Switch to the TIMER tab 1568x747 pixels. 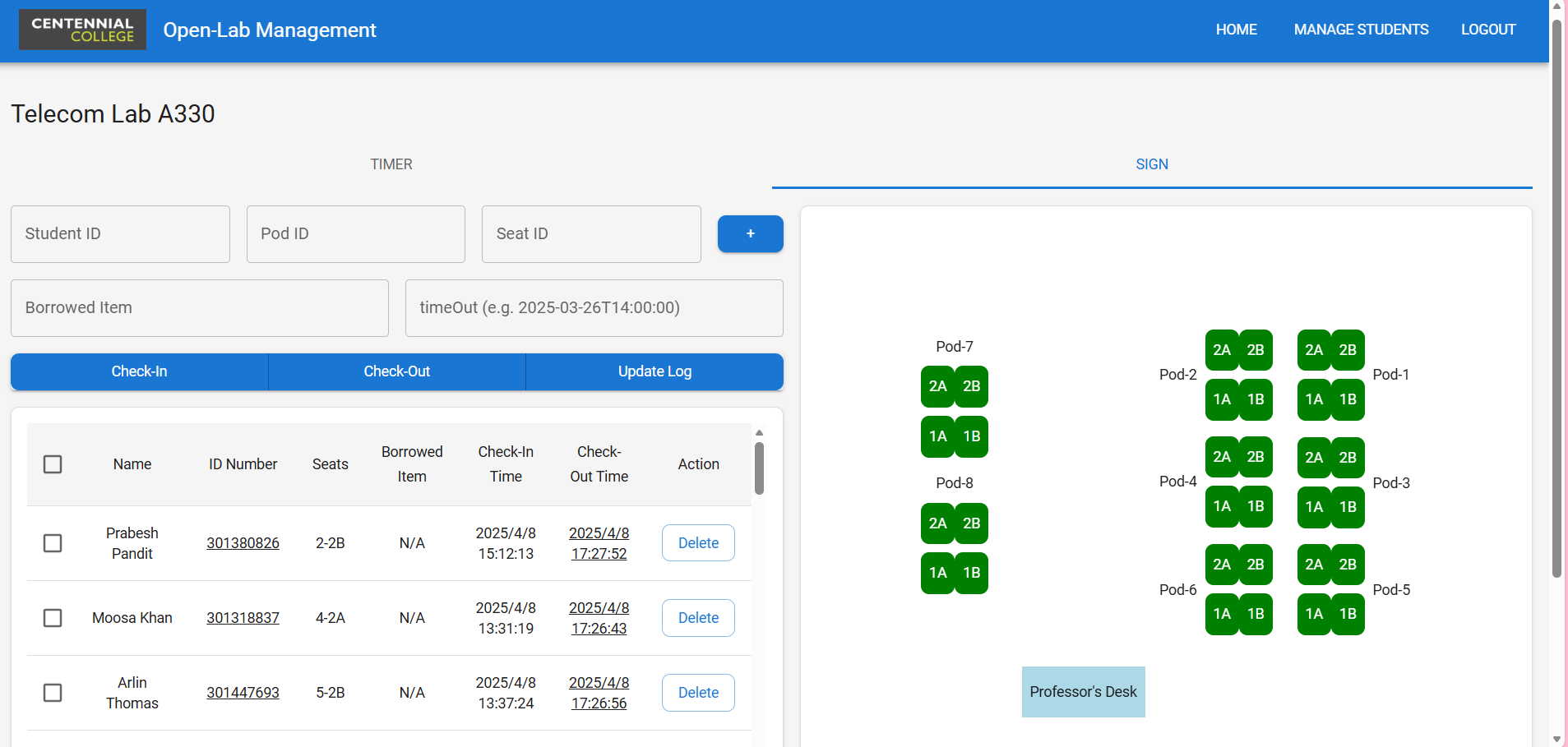pyautogui.click(x=391, y=164)
